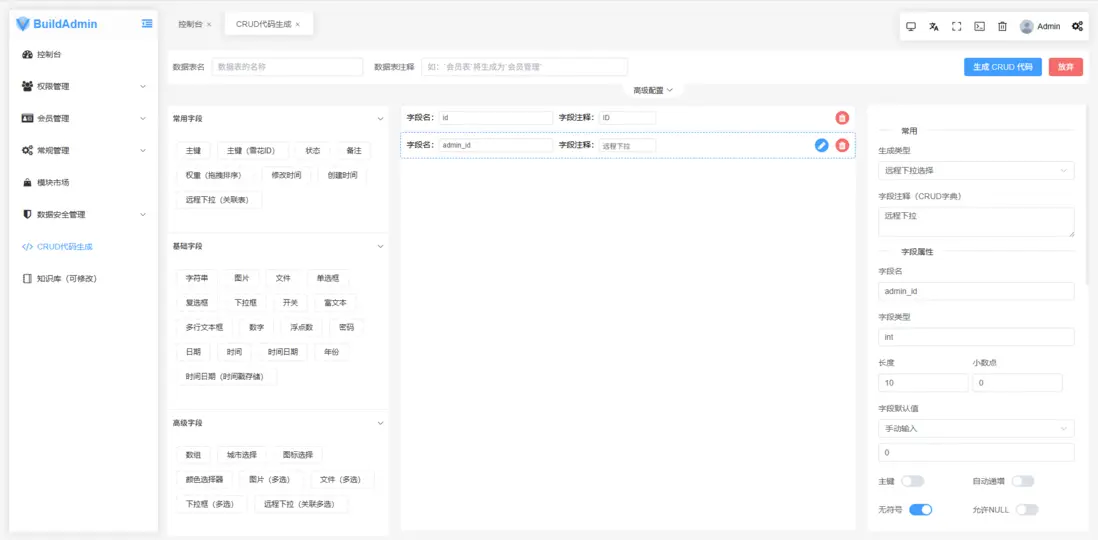Collapse the 高级字段 section
1098x540 pixels.
(381, 423)
